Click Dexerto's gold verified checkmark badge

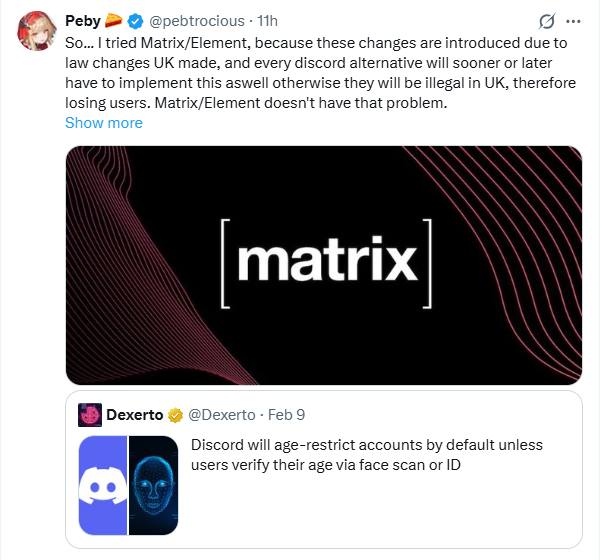coord(174,414)
